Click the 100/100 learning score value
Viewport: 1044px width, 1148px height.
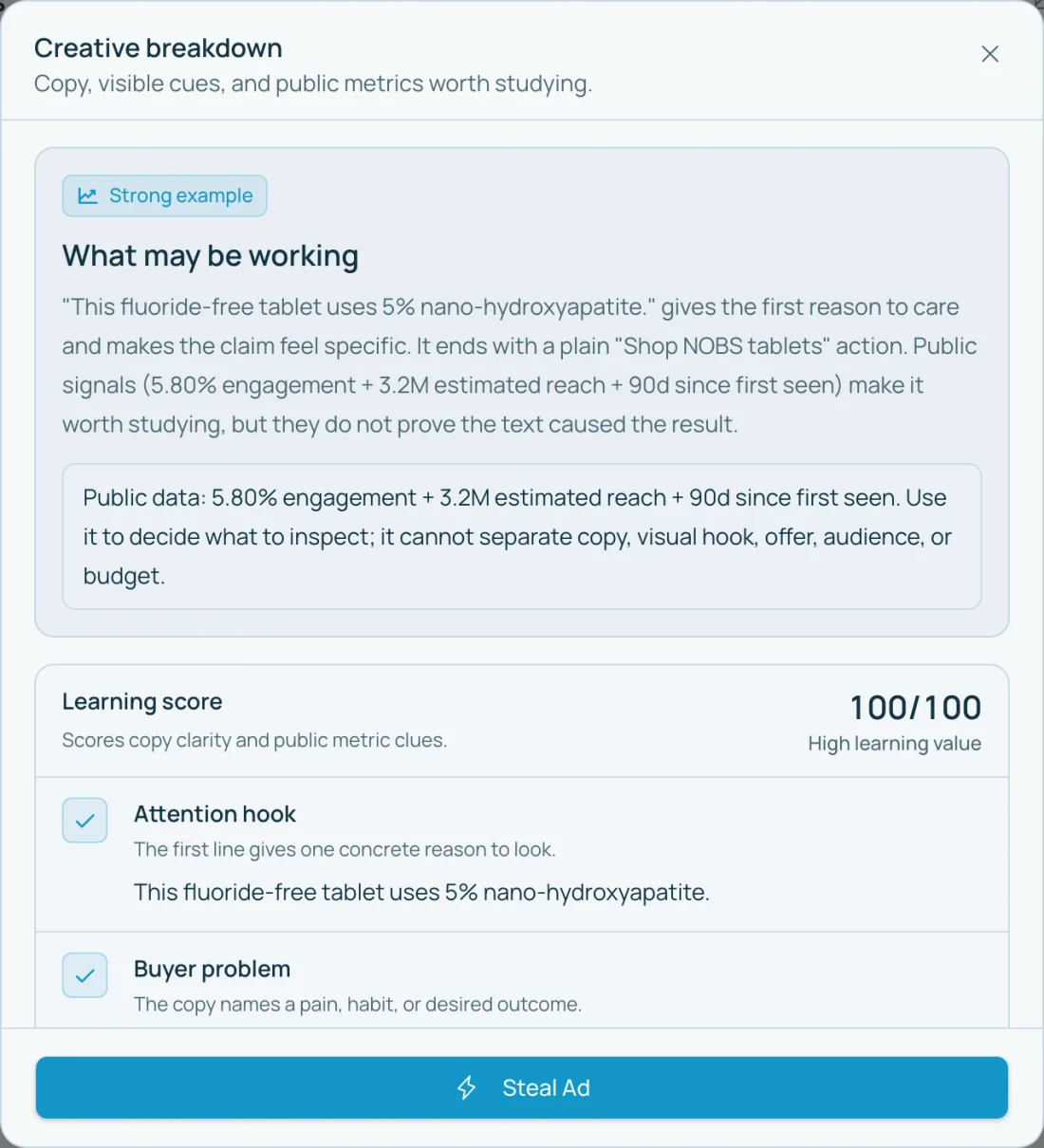coord(915,708)
